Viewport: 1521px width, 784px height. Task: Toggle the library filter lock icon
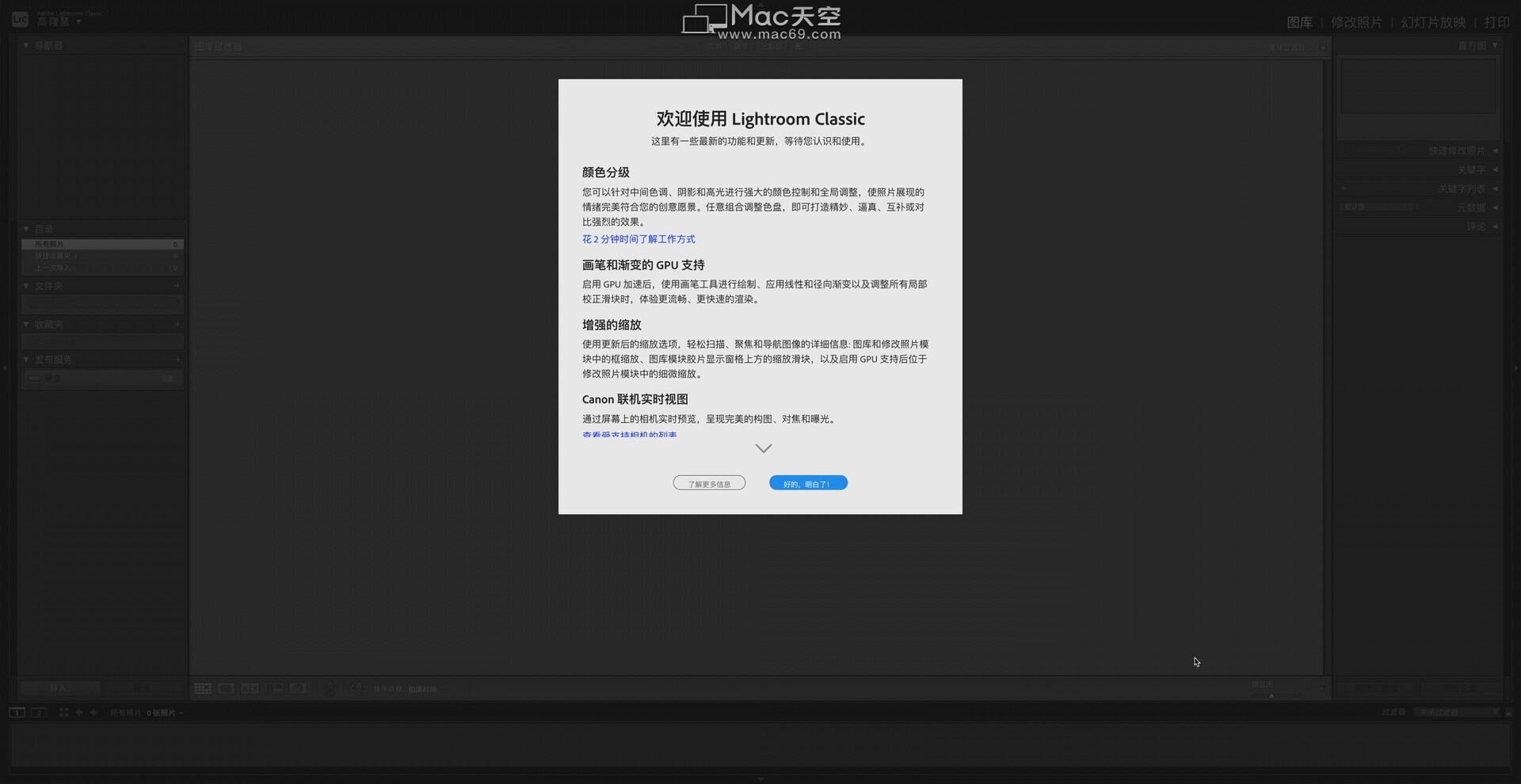[1323, 47]
